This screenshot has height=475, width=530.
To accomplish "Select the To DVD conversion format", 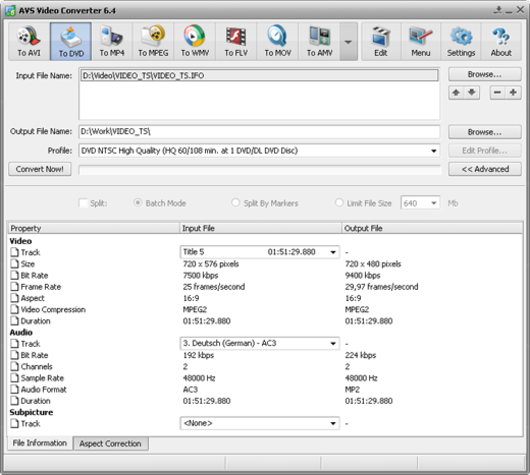I will [x=71, y=42].
